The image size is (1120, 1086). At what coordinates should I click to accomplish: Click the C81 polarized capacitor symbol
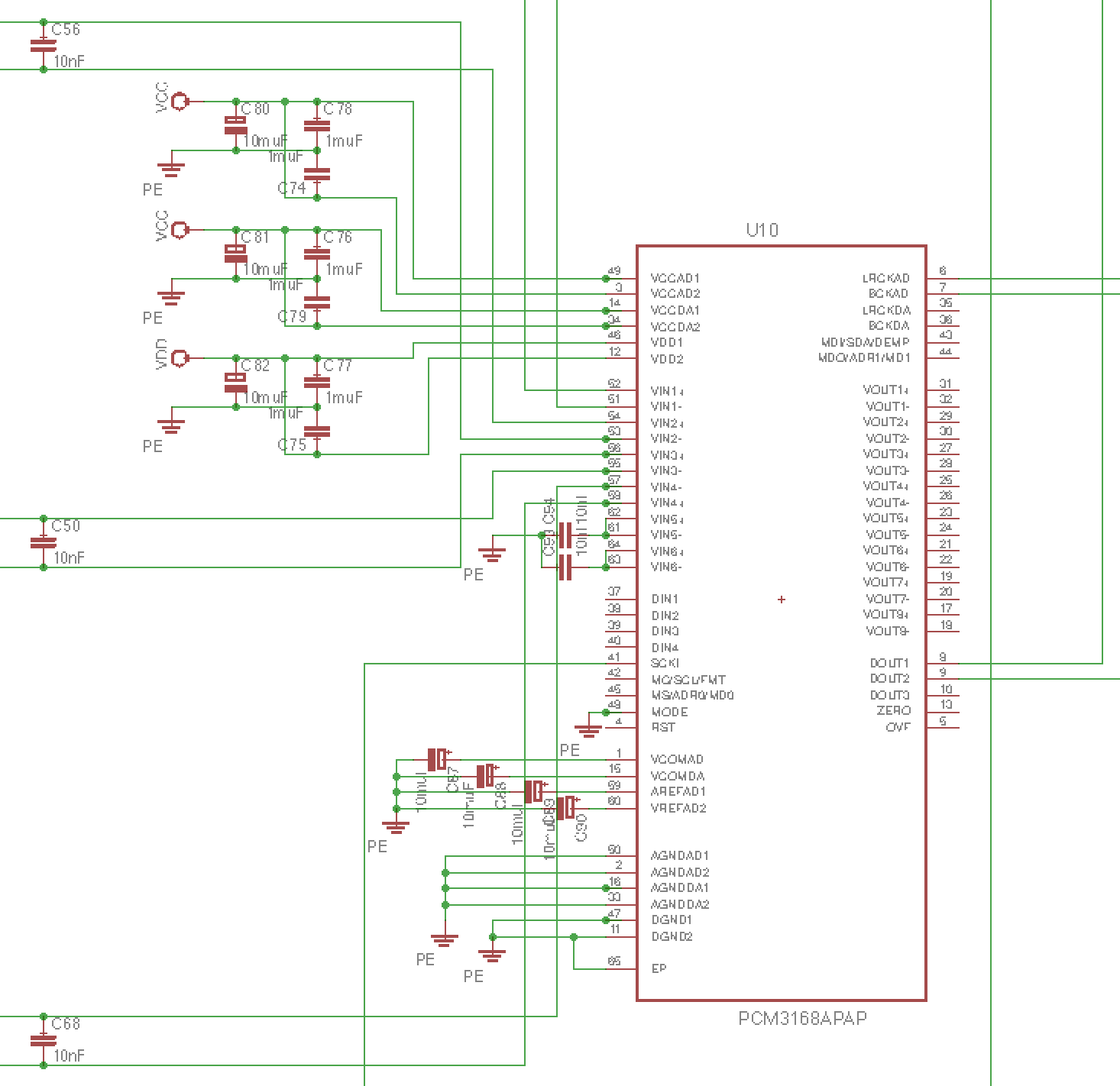[x=235, y=254]
